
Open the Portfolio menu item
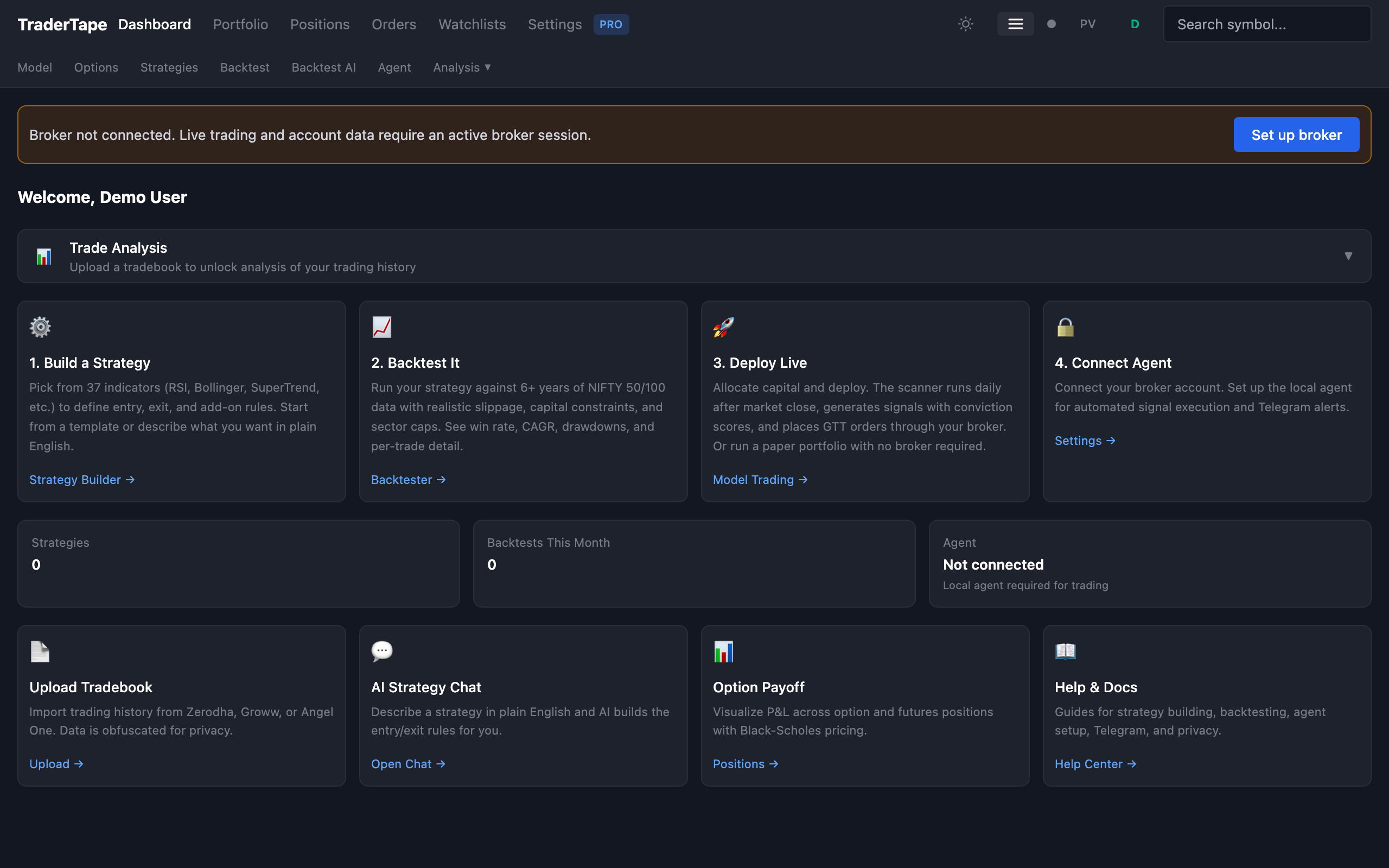point(240,24)
